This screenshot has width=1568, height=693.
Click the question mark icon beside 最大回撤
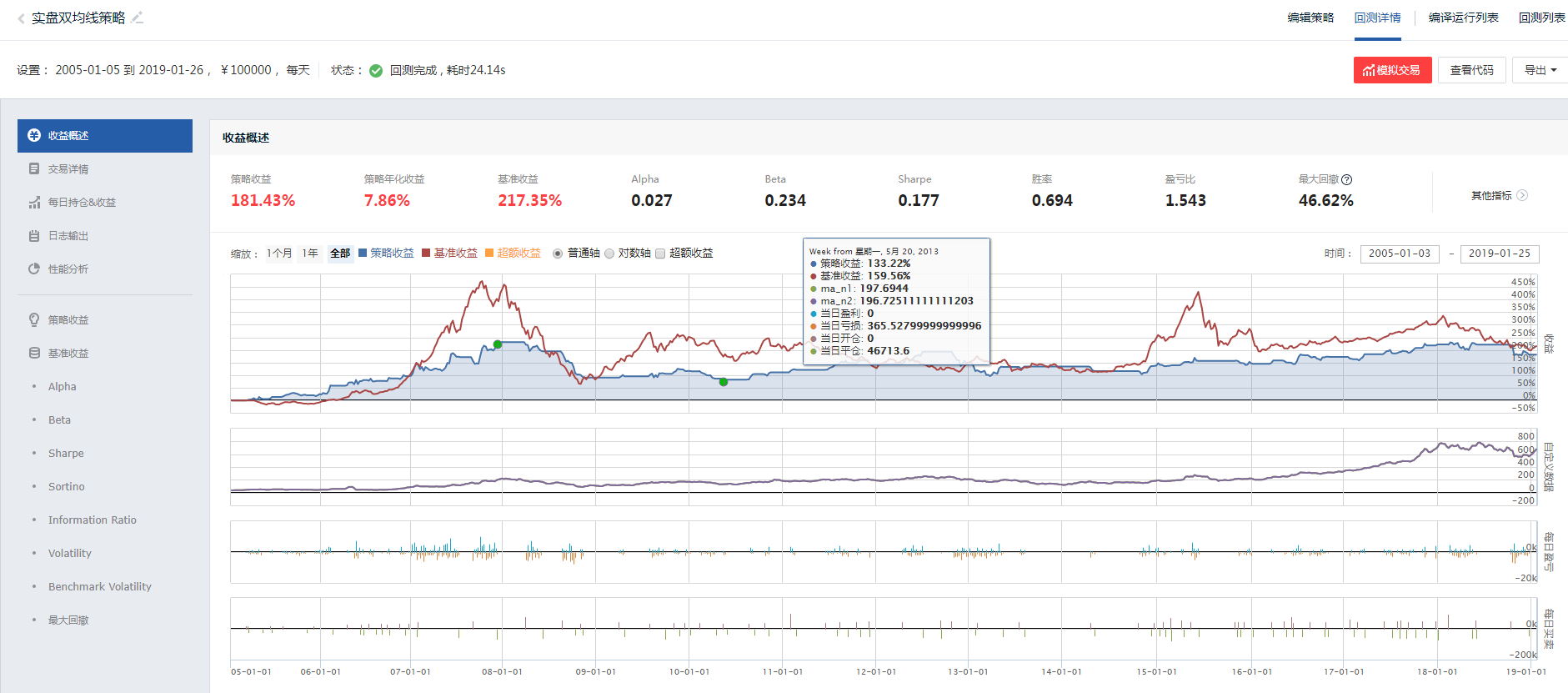coord(1347,179)
